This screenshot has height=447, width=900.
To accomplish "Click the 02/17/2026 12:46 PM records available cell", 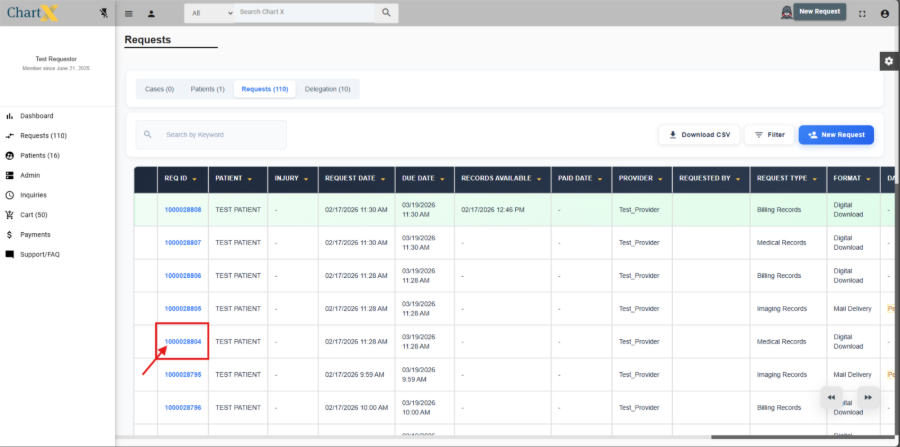I will tap(492, 210).
